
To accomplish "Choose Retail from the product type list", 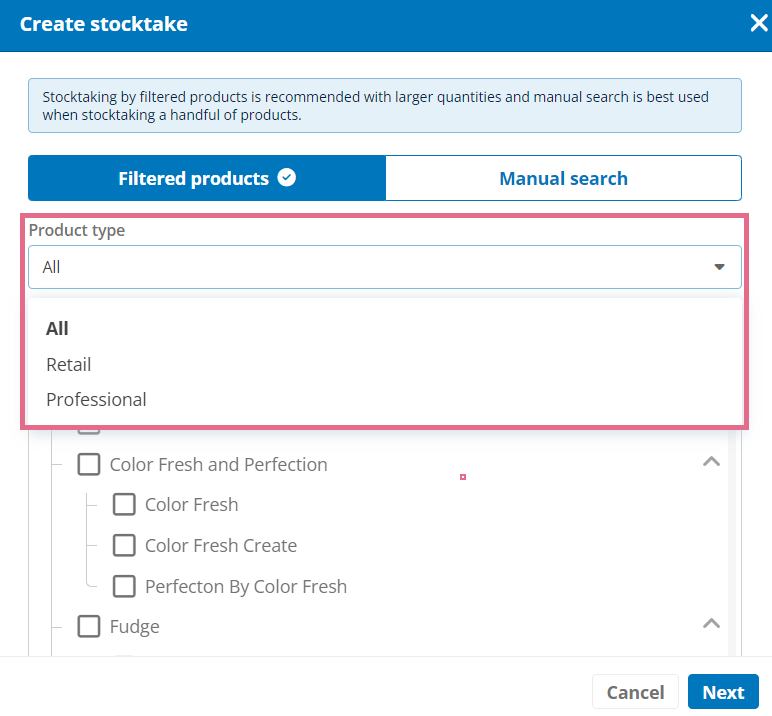I will point(68,365).
